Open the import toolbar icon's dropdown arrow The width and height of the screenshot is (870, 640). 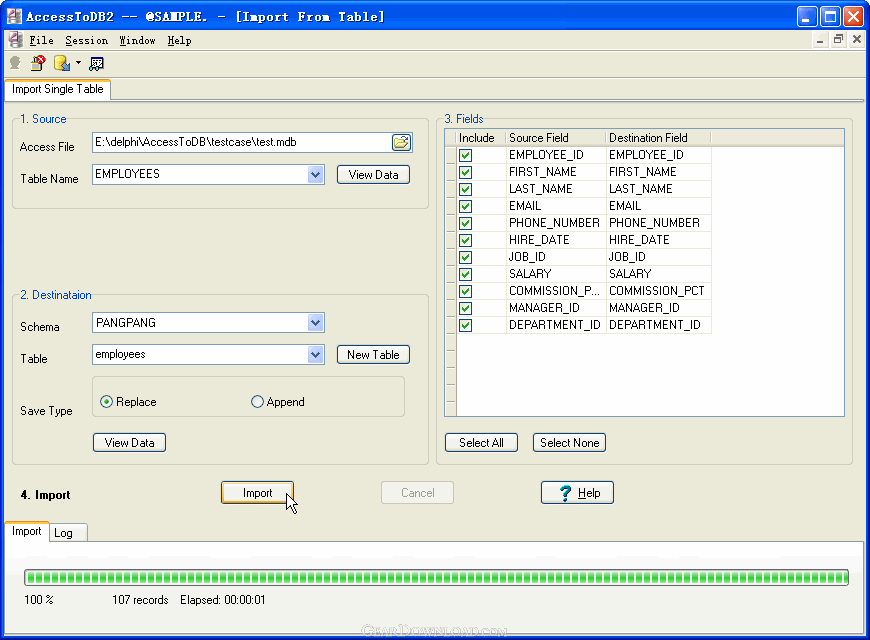click(78, 63)
